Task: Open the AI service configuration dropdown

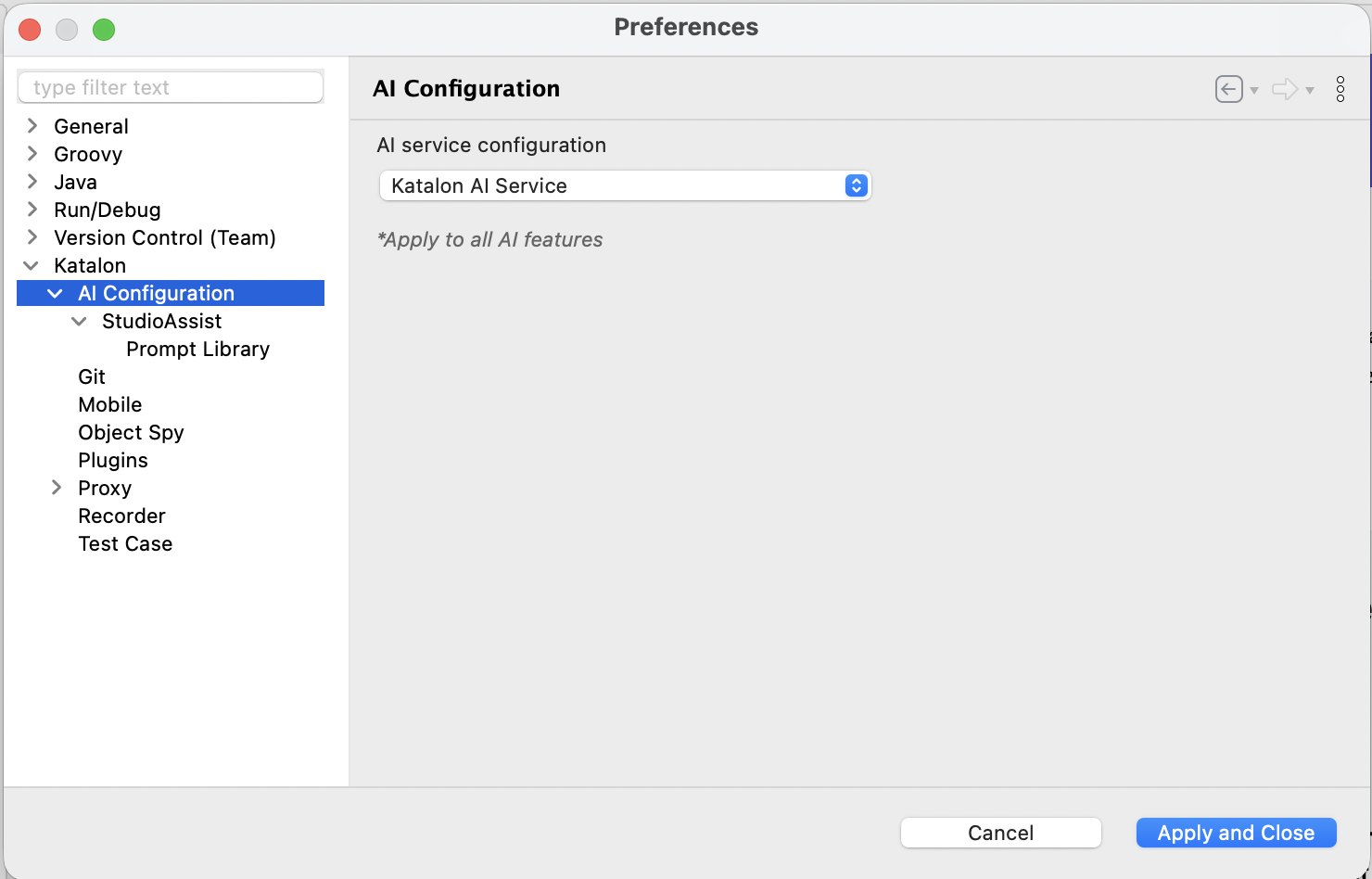Action: (855, 185)
